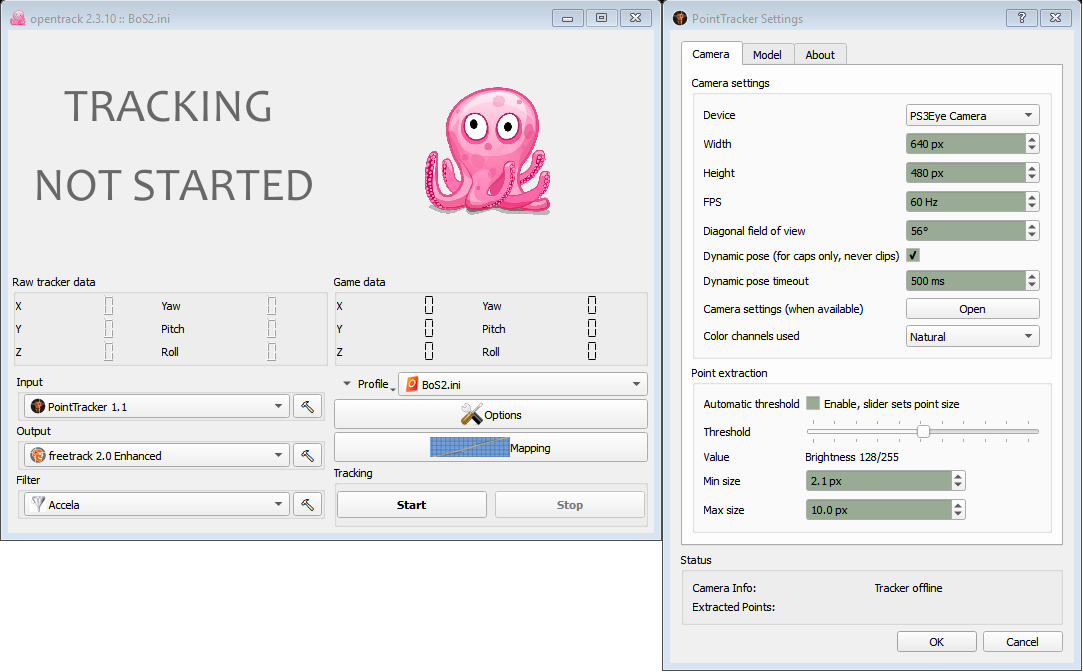Click OK in PointTracker Settings
The image size is (1083, 672).
(937, 642)
